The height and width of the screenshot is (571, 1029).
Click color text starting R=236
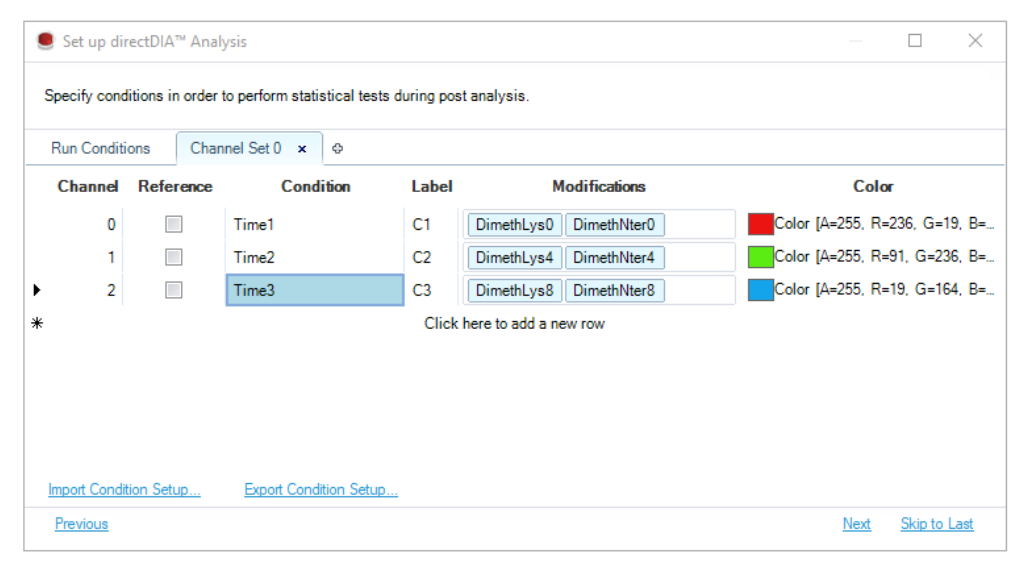click(x=885, y=224)
